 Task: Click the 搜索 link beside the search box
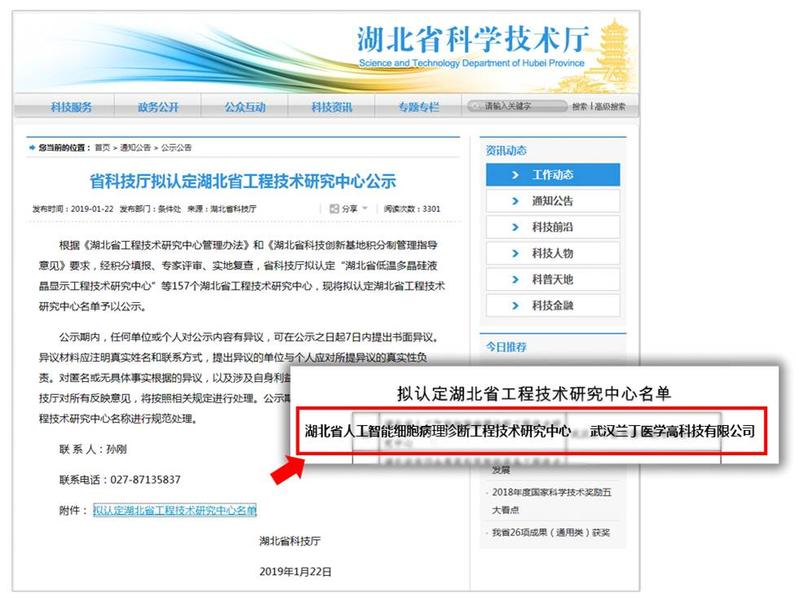(580, 106)
